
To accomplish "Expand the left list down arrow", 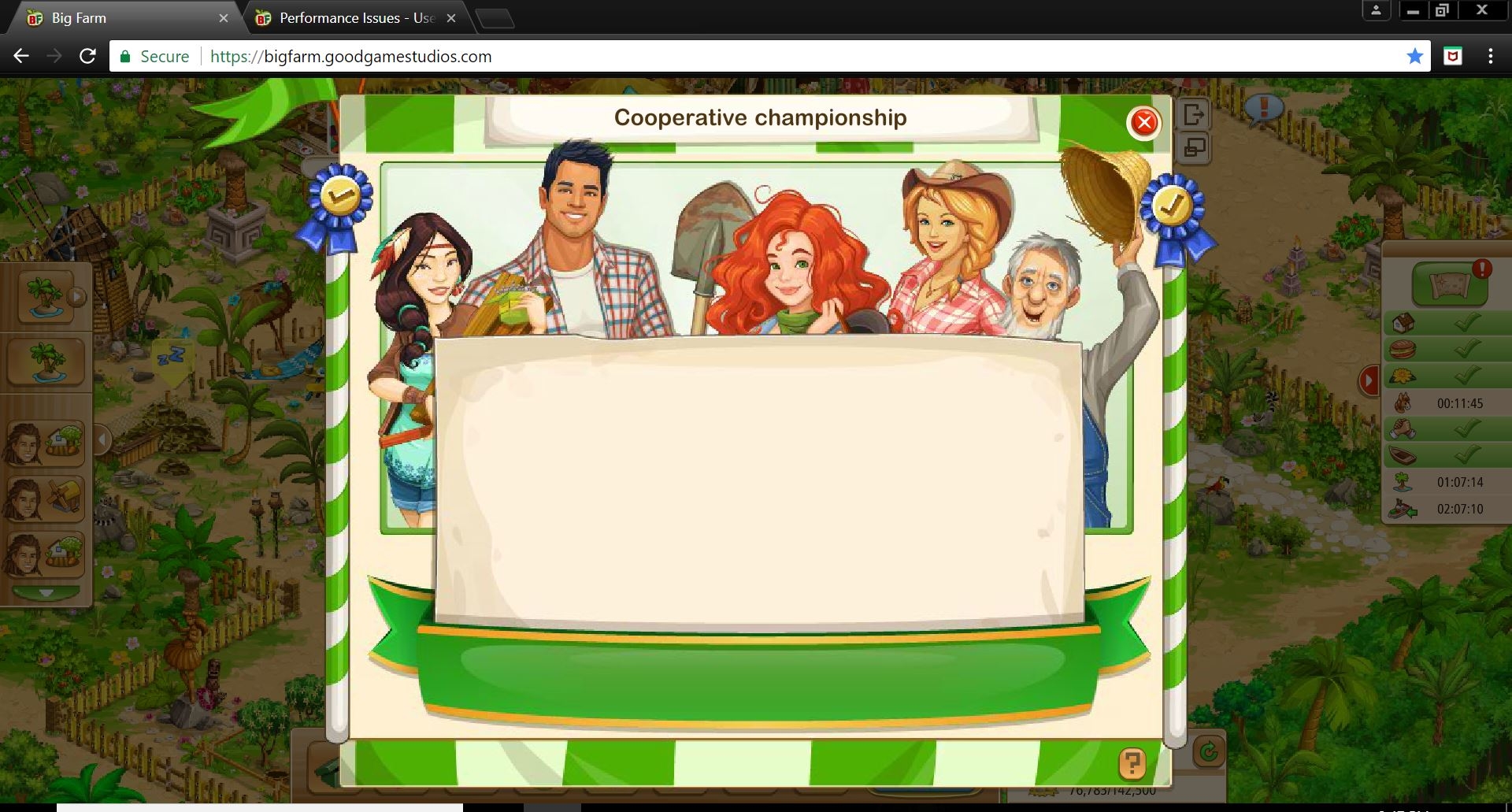I will [46, 592].
